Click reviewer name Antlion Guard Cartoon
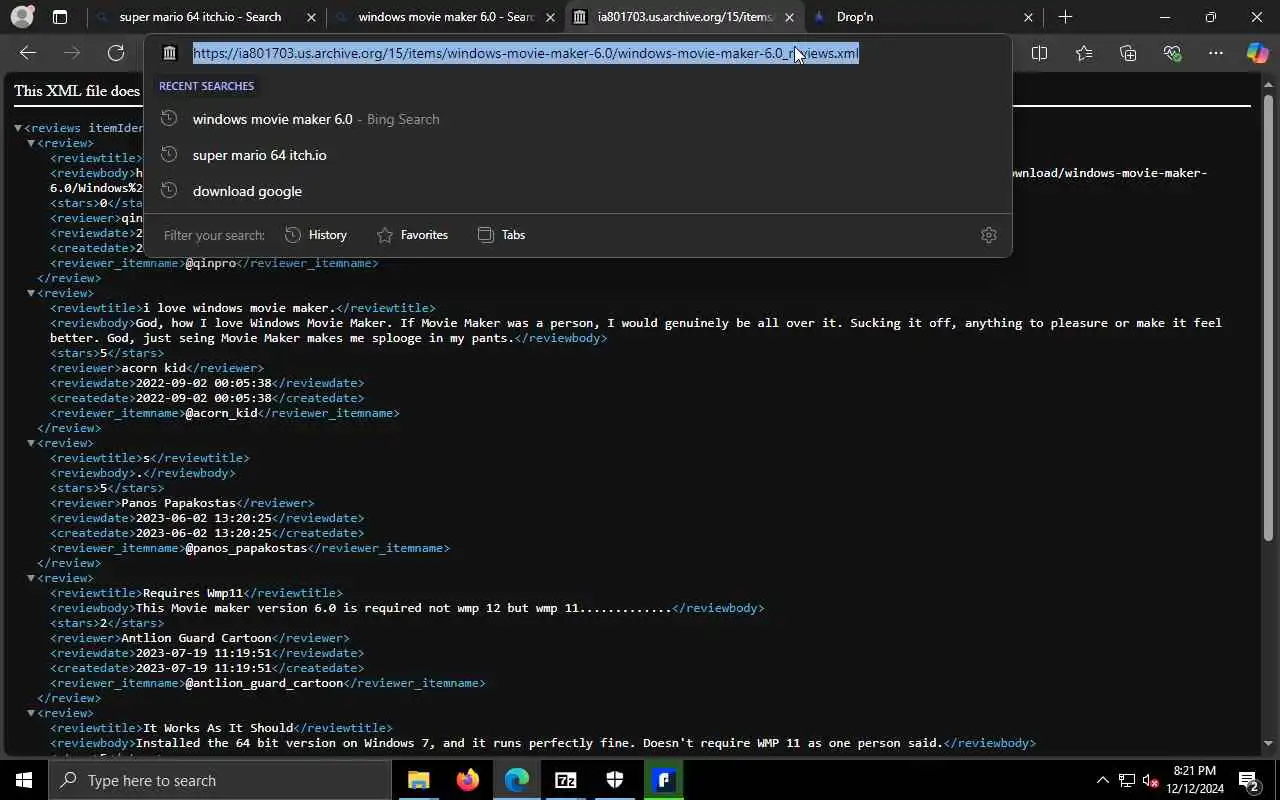 pos(196,638)
